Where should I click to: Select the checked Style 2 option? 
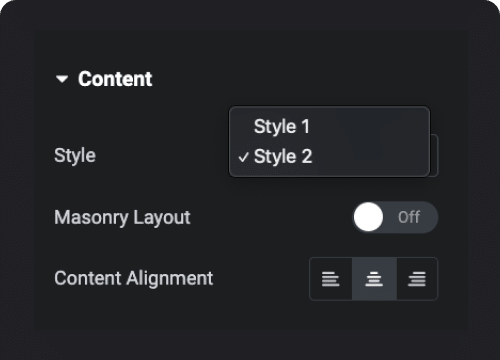(x=283, y=156)
